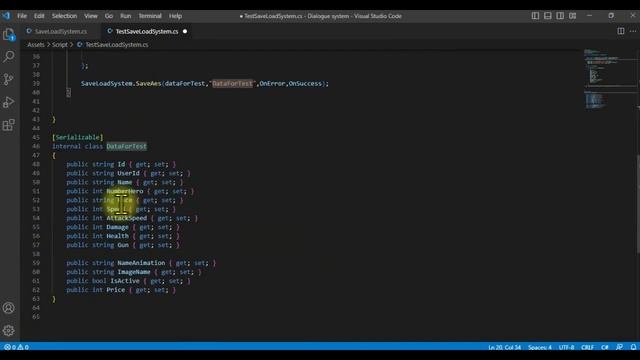Screen dimensions: 640x360
Task: Click Assets in the breadcrumb
Action: (x=36, y=44)
